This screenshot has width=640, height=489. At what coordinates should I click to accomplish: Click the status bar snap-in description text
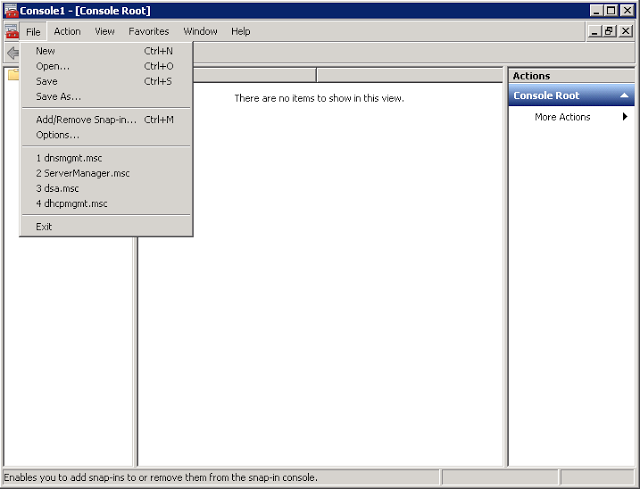(x=160, y=477)
